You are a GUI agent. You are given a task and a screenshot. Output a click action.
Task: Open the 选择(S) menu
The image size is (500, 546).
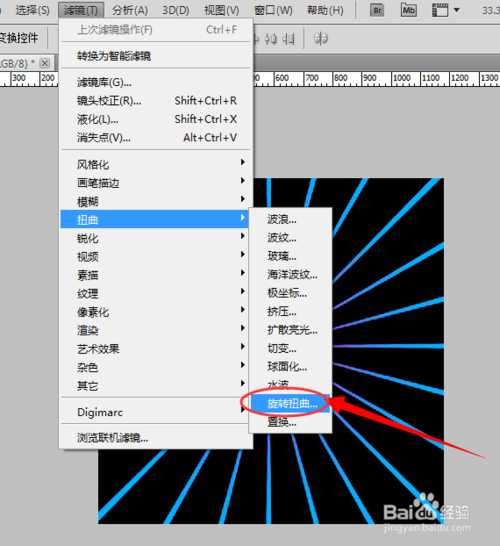tap(32, 10)
